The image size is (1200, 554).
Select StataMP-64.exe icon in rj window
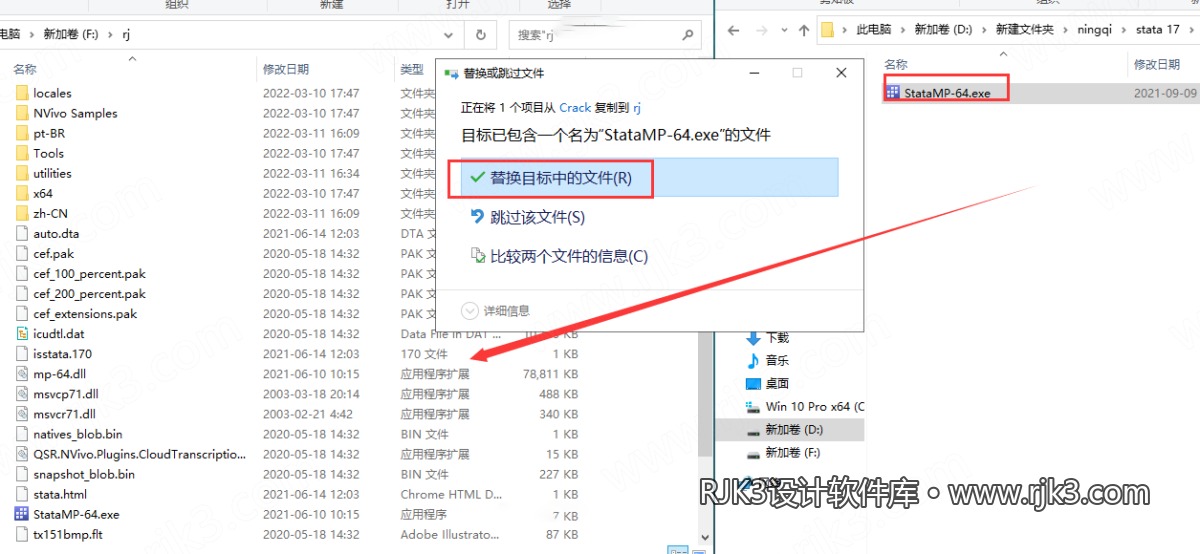[x=22, y=514]
